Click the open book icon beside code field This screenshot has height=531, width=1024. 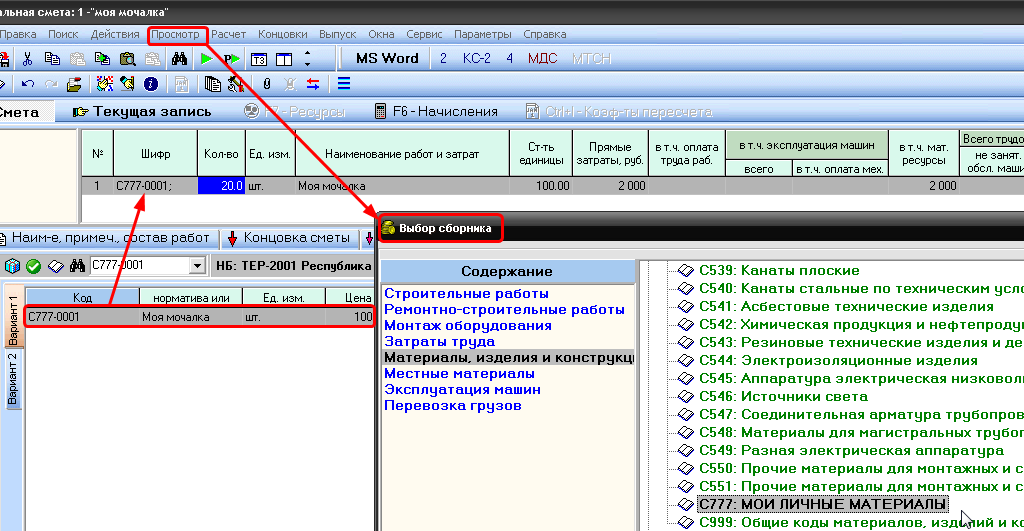pyautogui.click(x=56, y=266)
